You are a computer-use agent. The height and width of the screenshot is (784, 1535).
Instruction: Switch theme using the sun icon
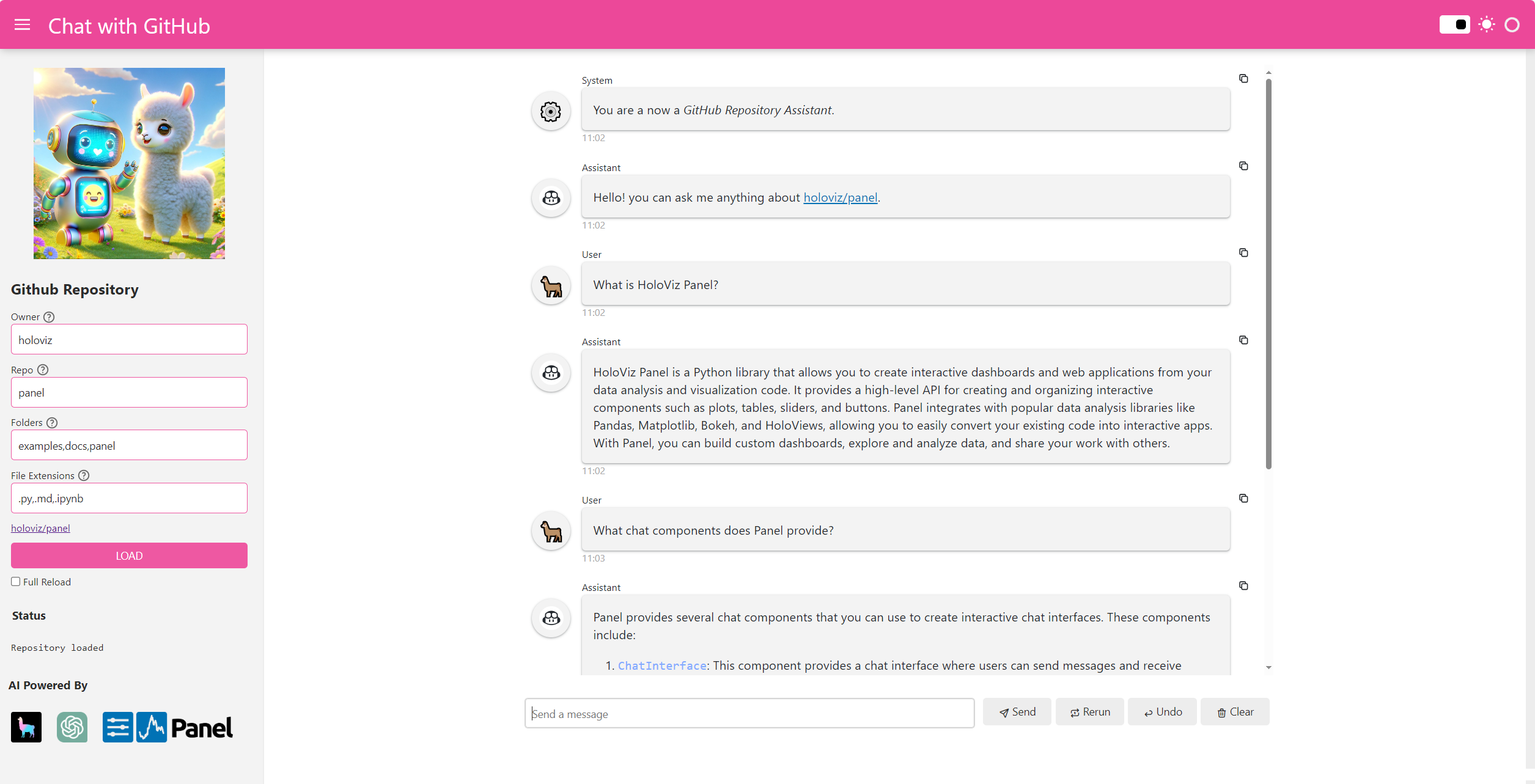point(1487,25)
